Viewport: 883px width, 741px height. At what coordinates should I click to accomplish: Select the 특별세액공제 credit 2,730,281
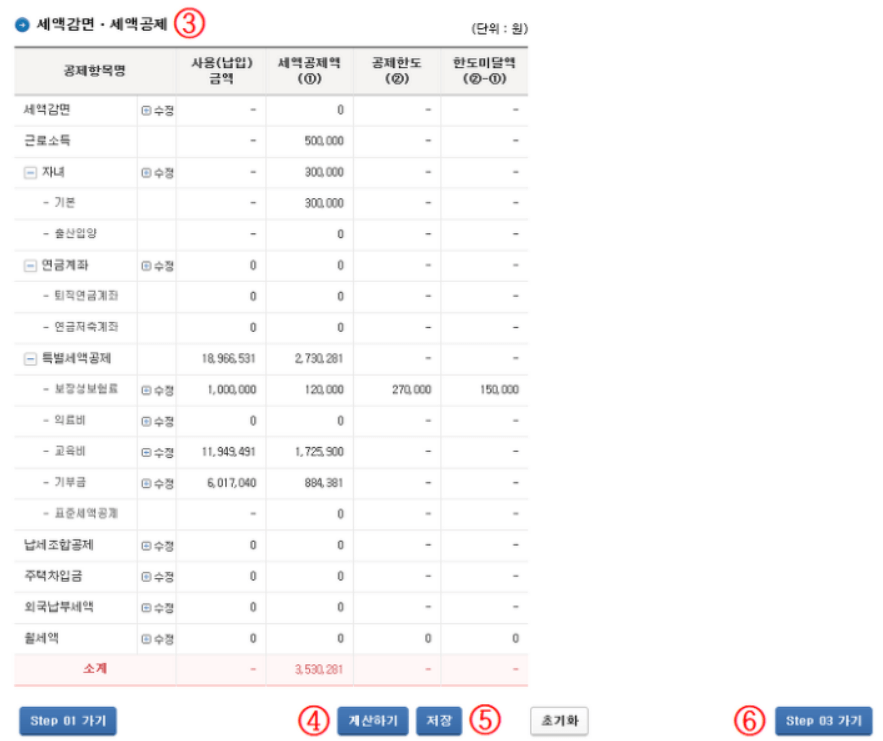[319, 359]
